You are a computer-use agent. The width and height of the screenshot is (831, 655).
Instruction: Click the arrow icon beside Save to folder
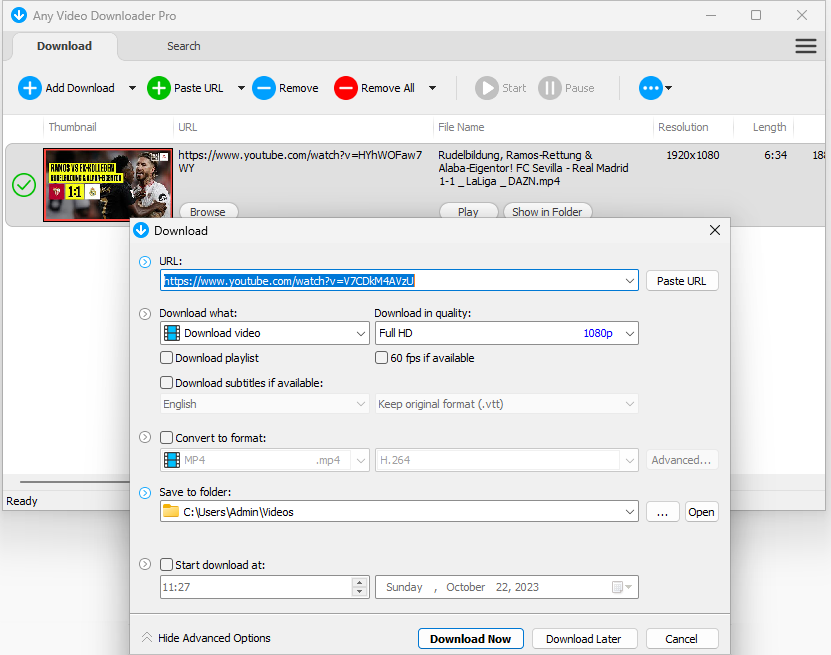[x=145, y=493]
